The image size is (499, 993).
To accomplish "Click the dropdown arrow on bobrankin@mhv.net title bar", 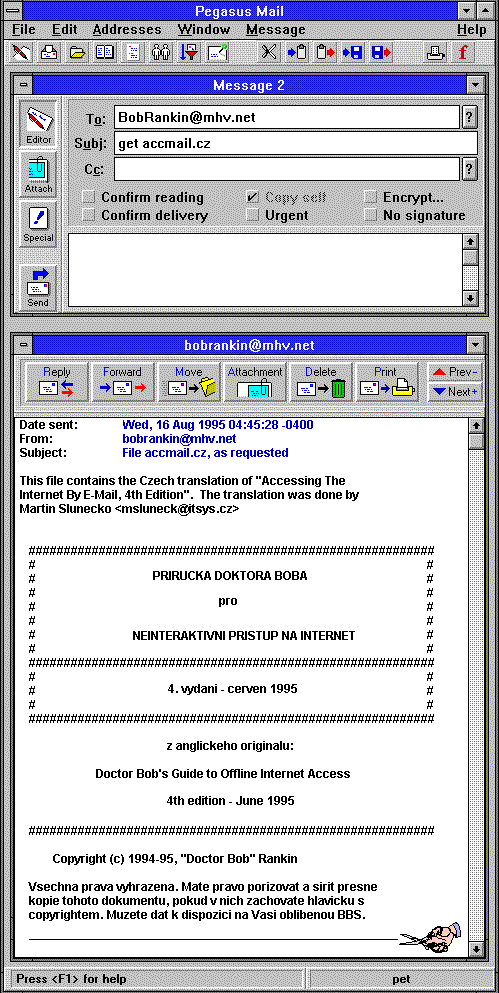I will point(474,345).
